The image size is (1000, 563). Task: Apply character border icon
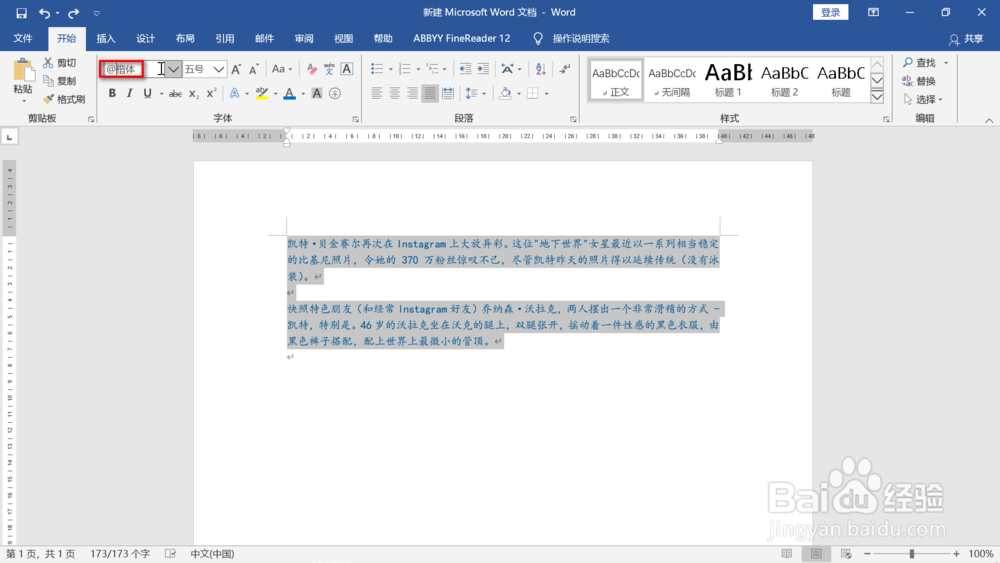(347, 69)
